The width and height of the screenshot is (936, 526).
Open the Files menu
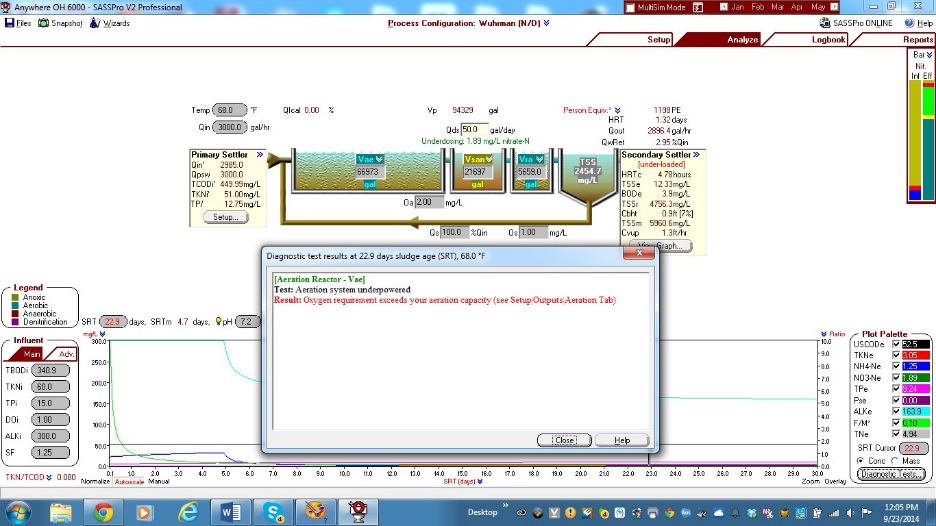(x=18, y=22)
